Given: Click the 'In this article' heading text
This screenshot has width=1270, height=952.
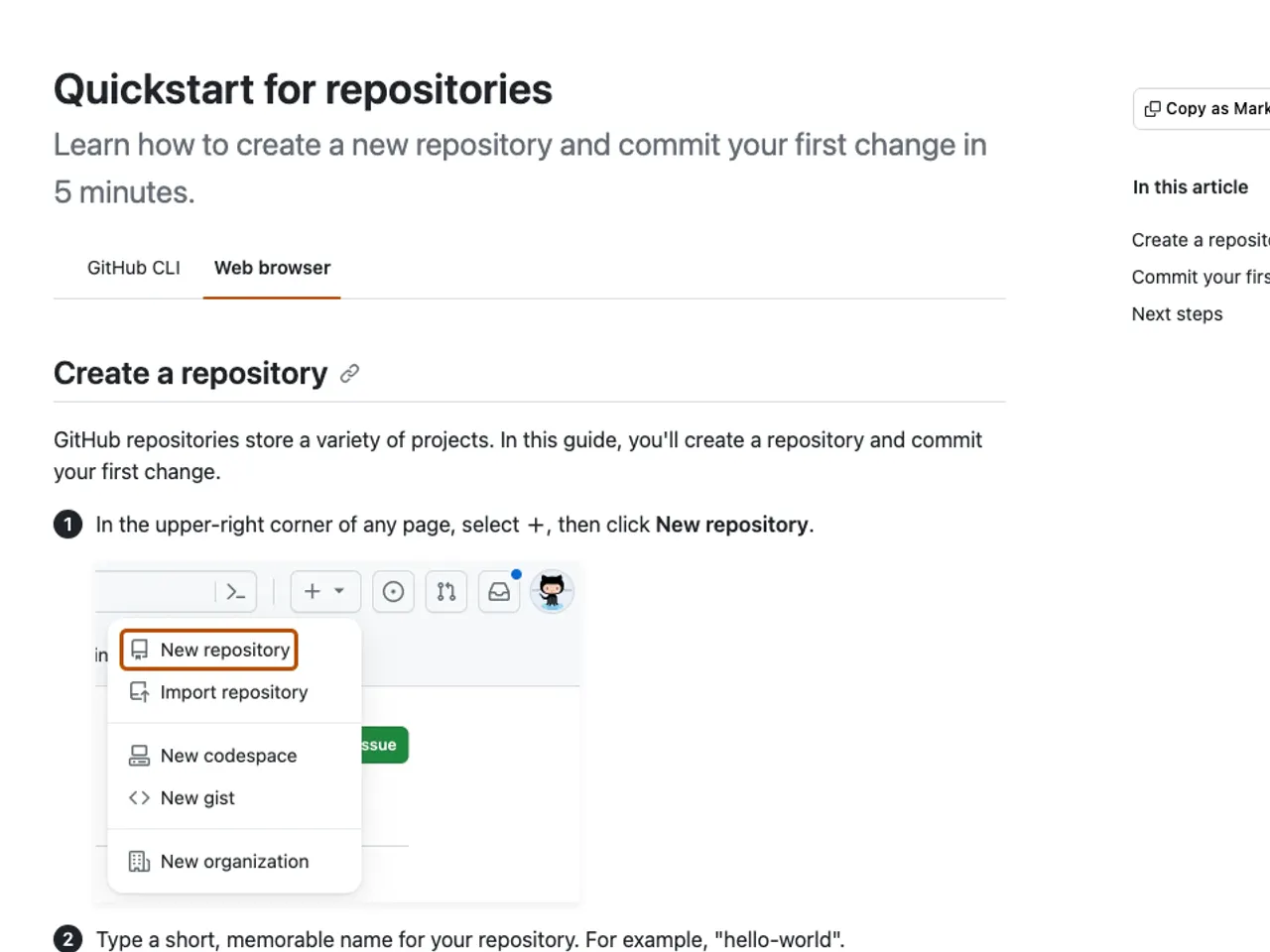Looking at the screenshot, I should (1191, 187).
